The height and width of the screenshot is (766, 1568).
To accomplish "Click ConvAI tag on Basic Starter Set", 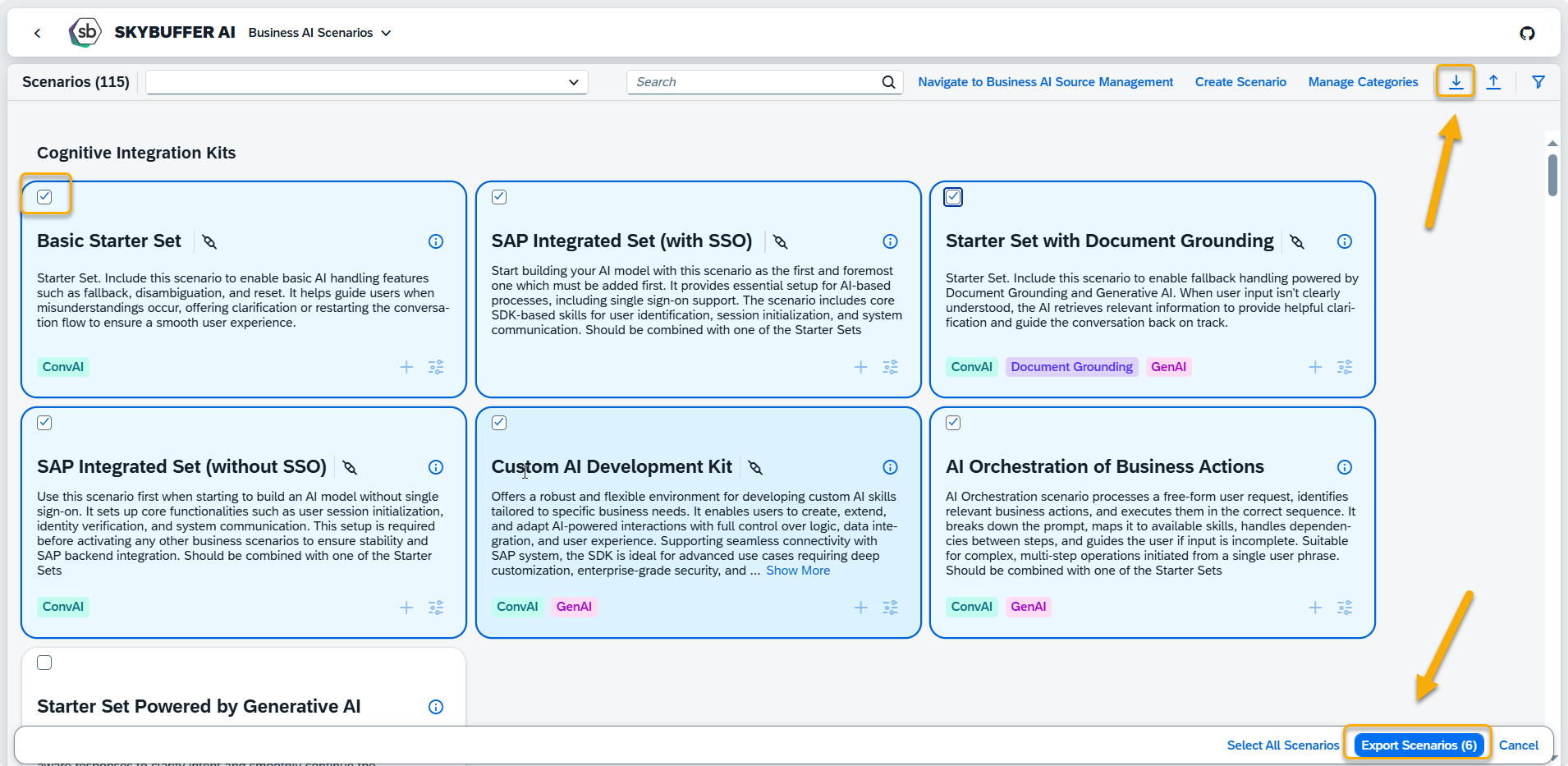I will tap(63, 367).
